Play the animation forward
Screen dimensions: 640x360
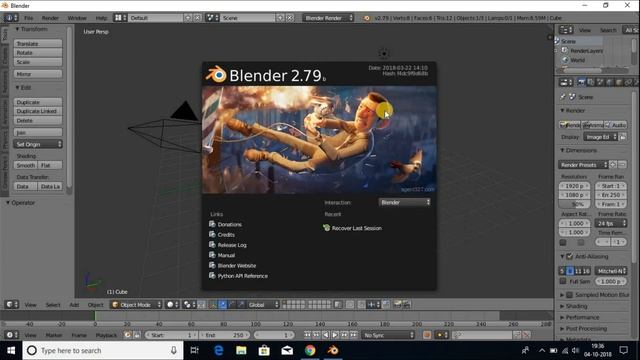pos(335,335)
